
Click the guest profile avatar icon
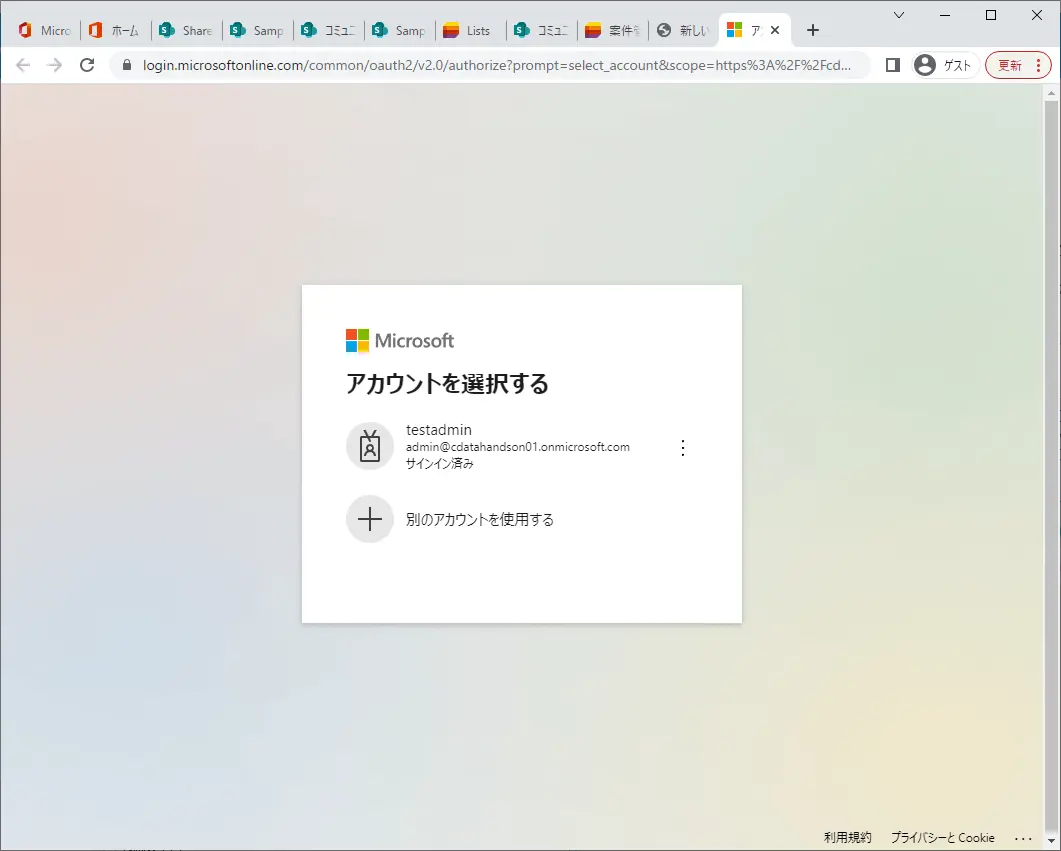[924, 65]
